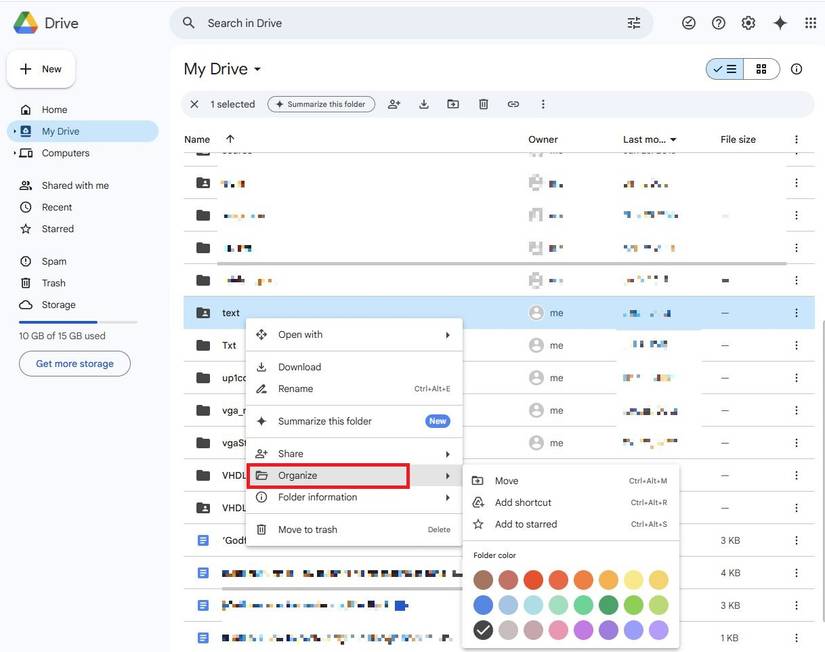Open the Google apps grid icon
Image resolution: width=825 pixels, height=652 pixels.
(810, 23)
